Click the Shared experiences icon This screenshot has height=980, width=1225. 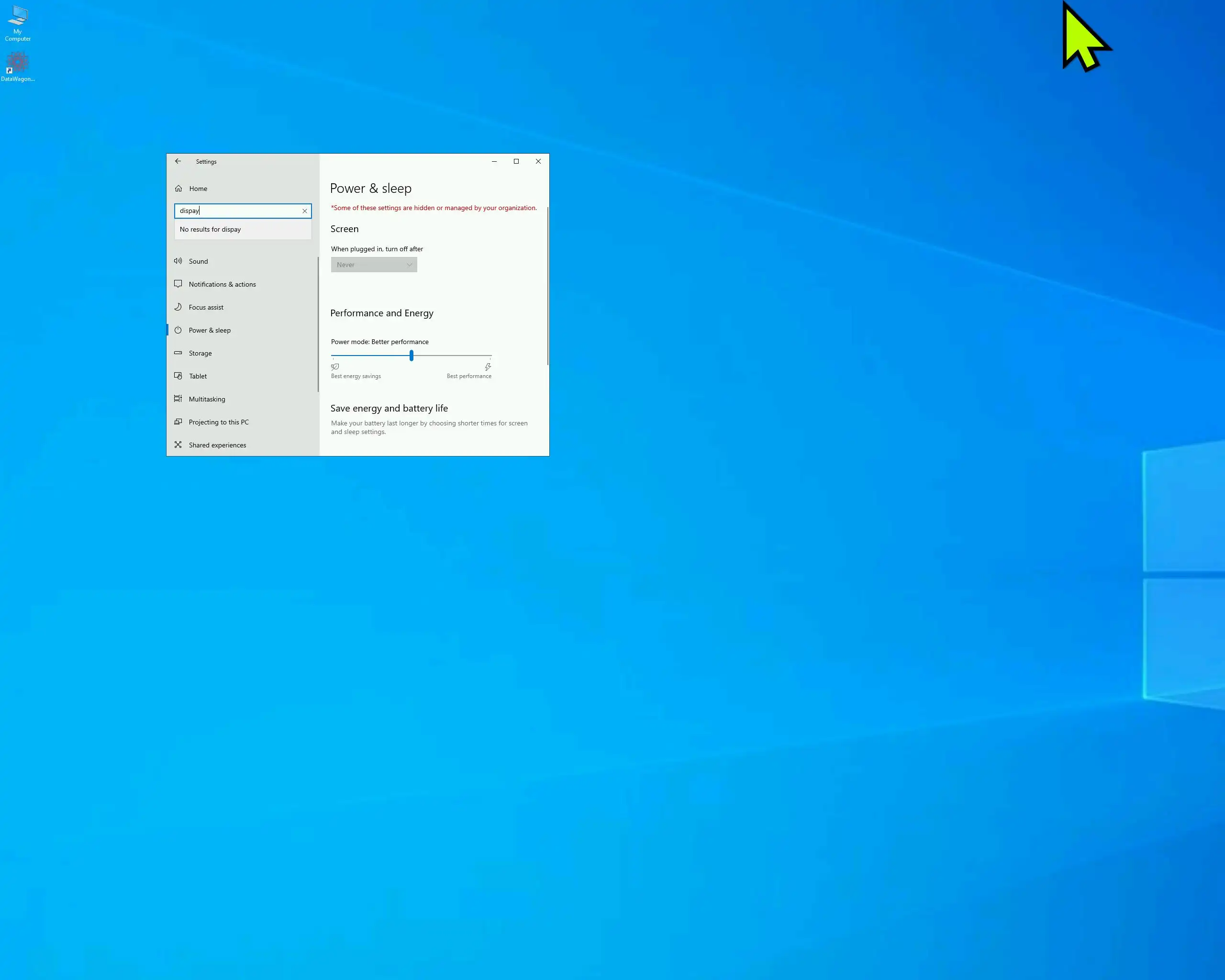pos(178,445)
